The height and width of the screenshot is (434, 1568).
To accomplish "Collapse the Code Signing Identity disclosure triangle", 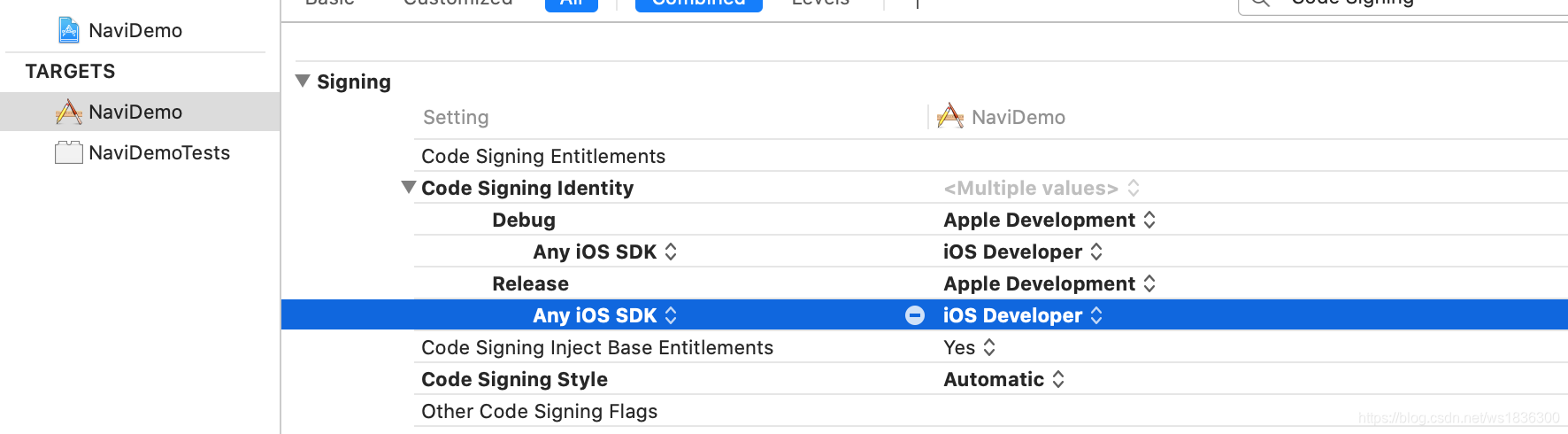I will [x=408, y=187].
